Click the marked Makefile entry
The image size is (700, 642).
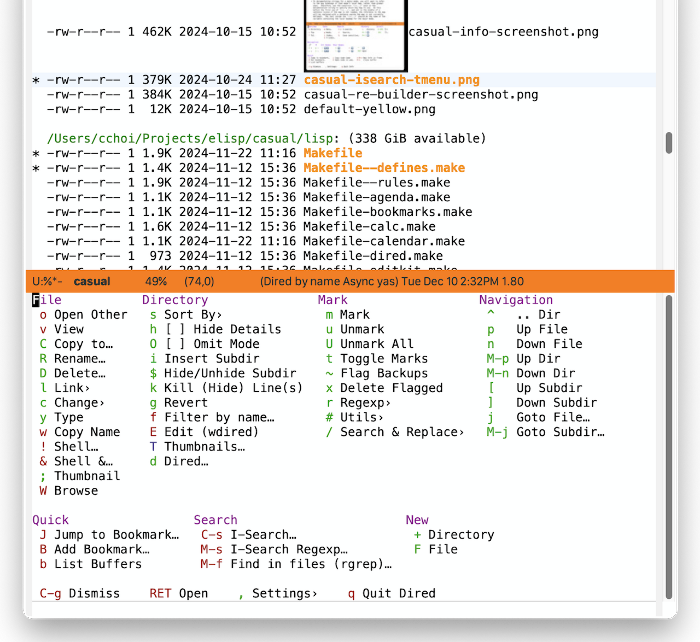pos(333,153)
